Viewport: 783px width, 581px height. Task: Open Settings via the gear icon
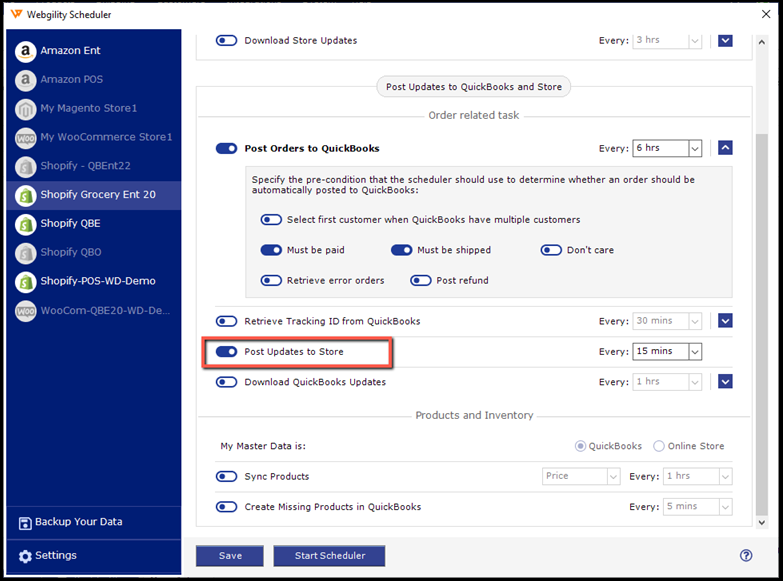click(x=25, y=556)
